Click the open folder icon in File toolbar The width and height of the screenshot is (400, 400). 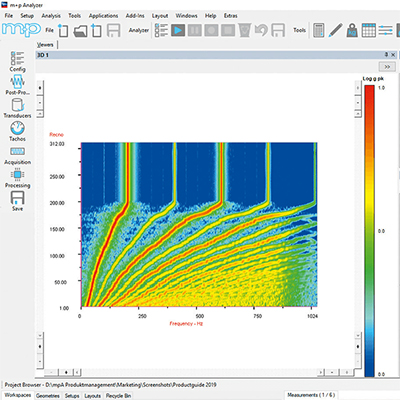[80, 31]
